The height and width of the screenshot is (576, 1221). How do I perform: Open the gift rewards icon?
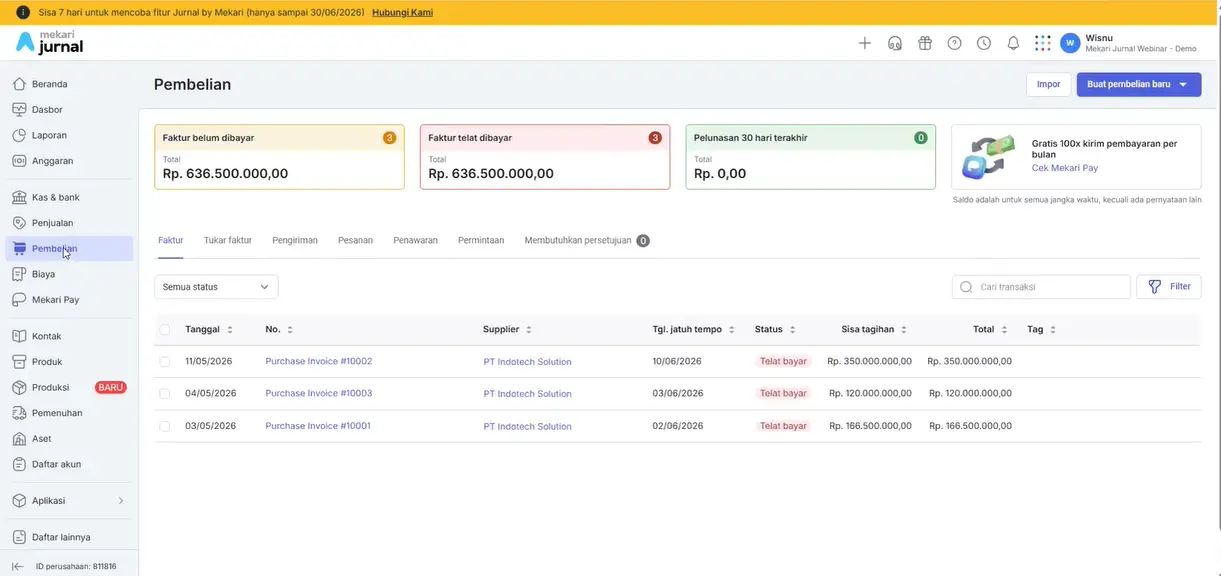pyautogui.click(x=925, y=43)
